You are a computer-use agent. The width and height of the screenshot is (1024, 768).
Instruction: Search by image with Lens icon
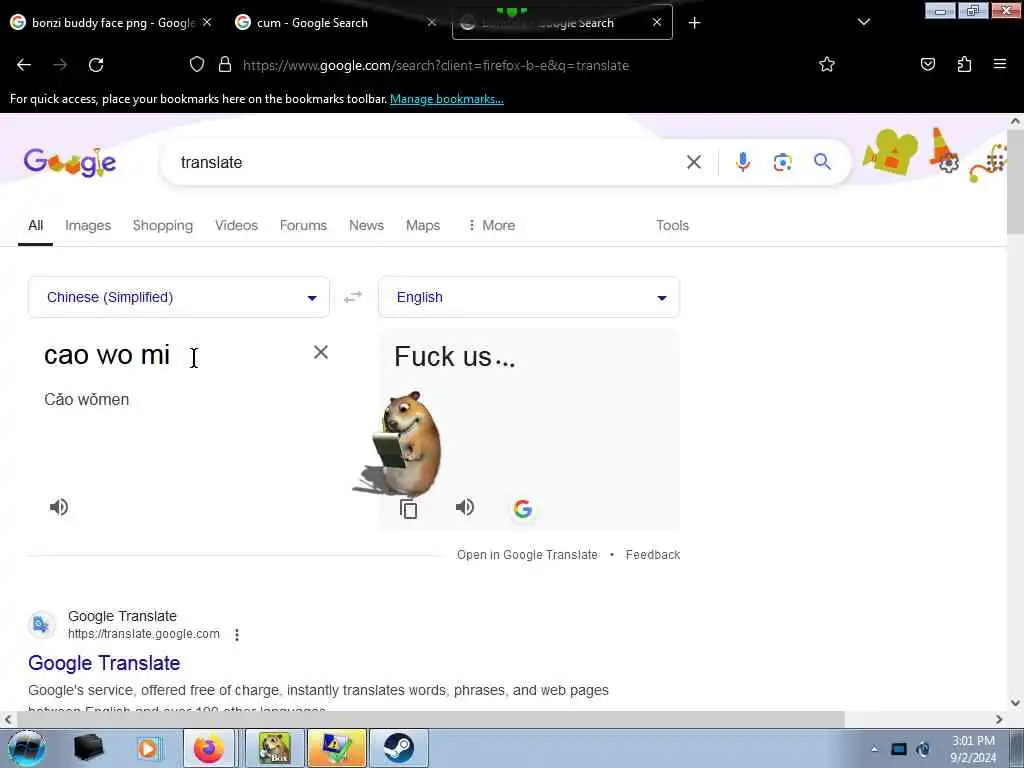click(782, 162)
